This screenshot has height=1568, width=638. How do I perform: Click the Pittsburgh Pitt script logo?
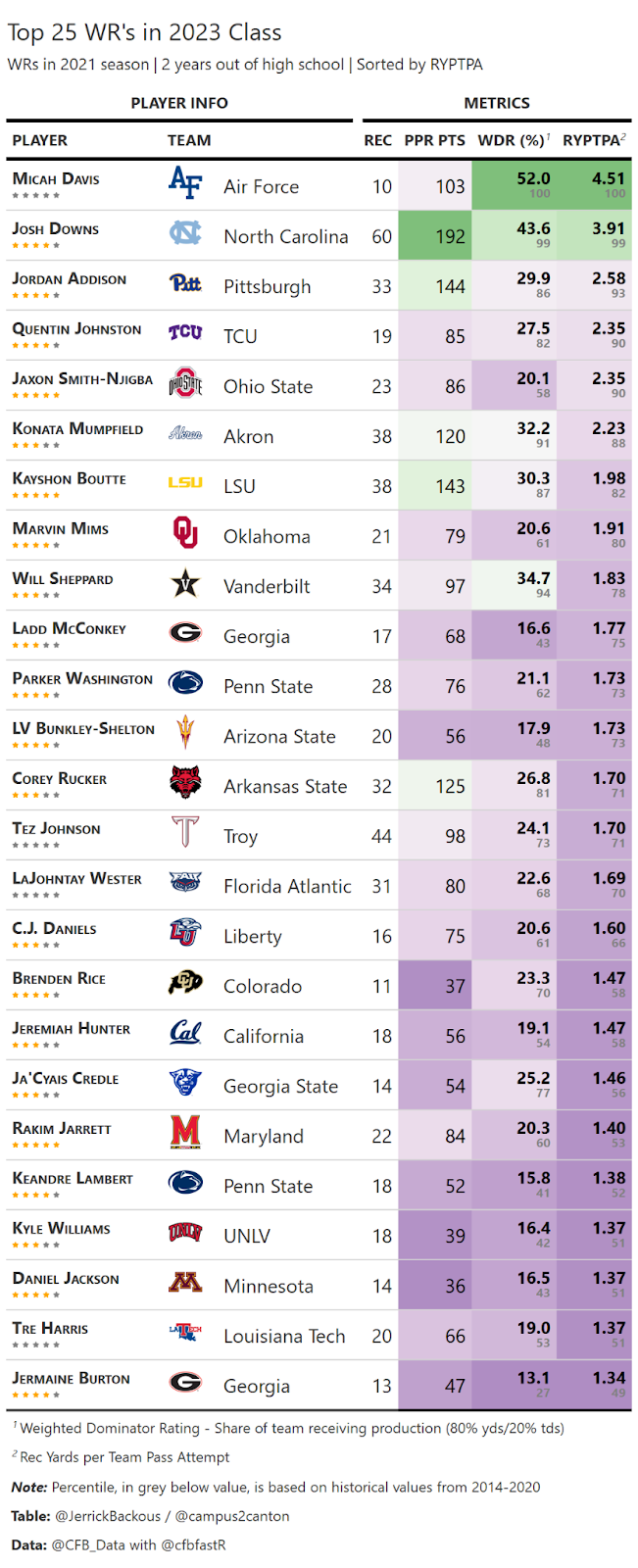(185, 283)
